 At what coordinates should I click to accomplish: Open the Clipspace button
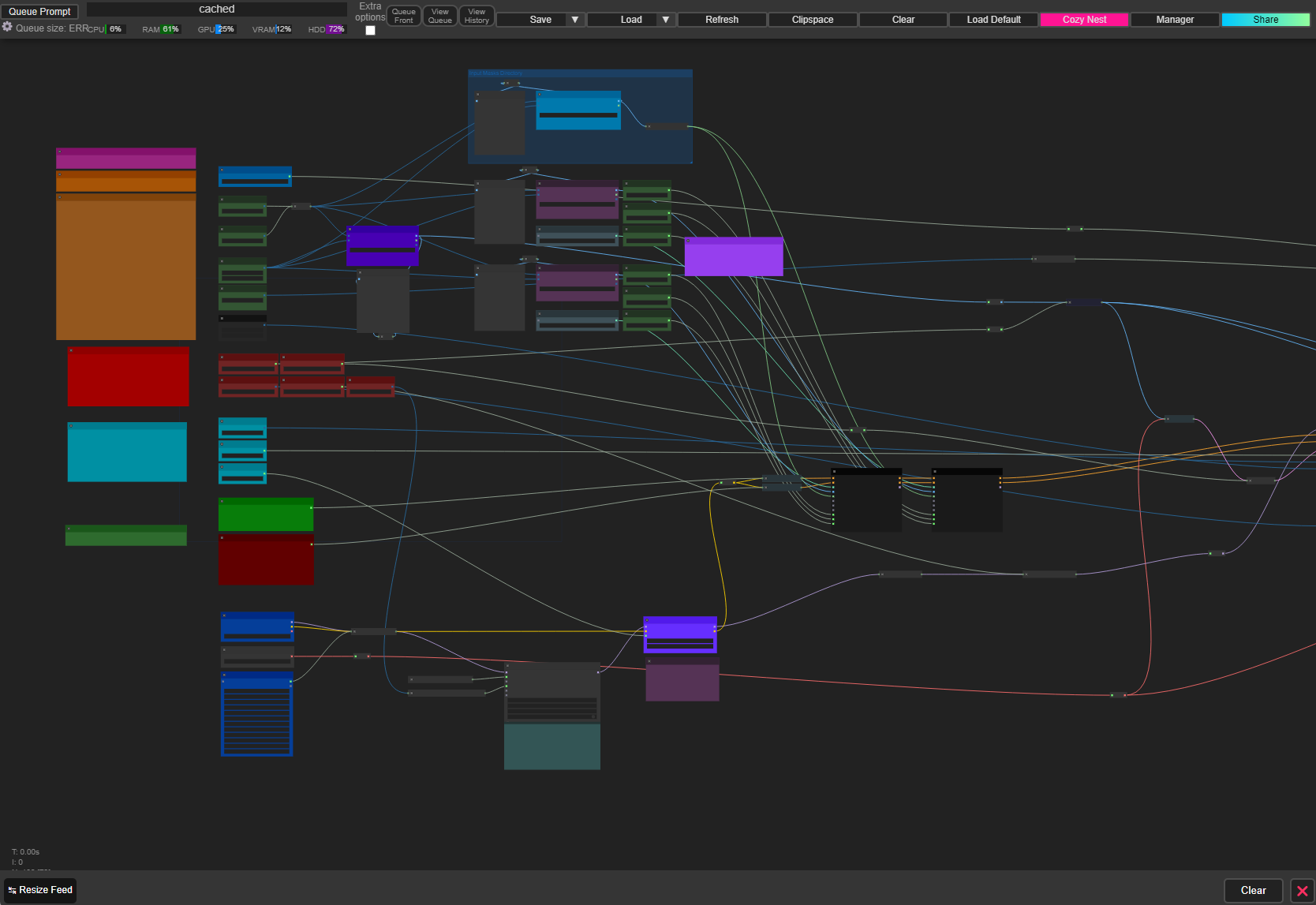coord(813,20)
